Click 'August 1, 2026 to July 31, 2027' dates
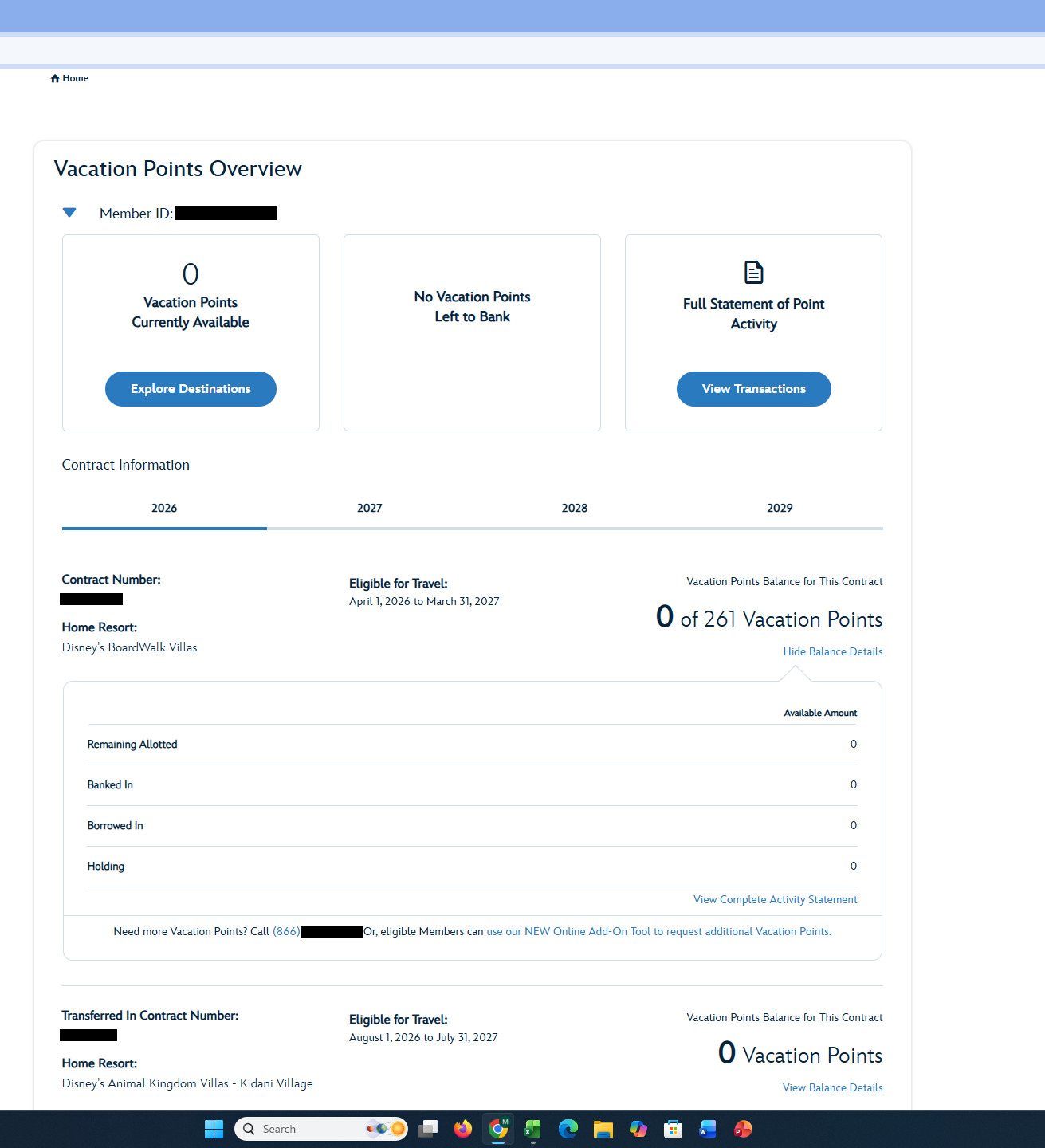The width and height of the screenshot is (1045, 1148). pos(423,1037)
